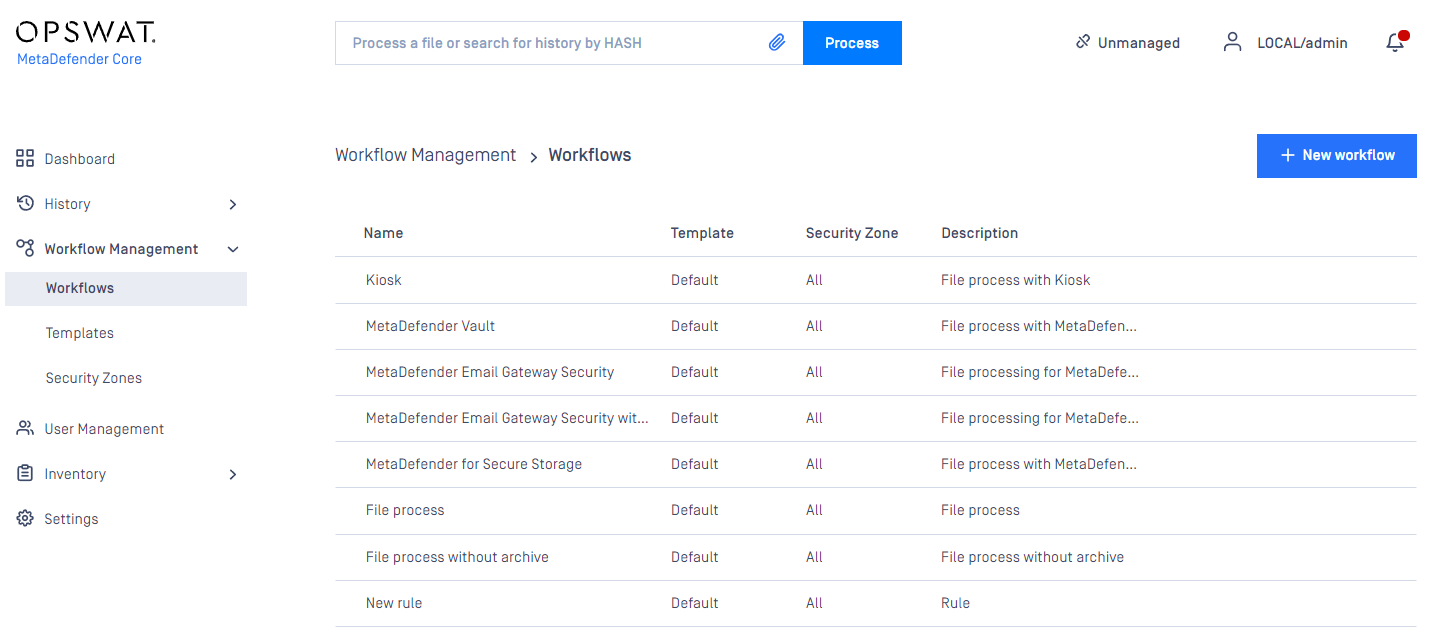Click Default template in Kiosk row
This screenshot has width=1429, height=642.
[694, 280]
